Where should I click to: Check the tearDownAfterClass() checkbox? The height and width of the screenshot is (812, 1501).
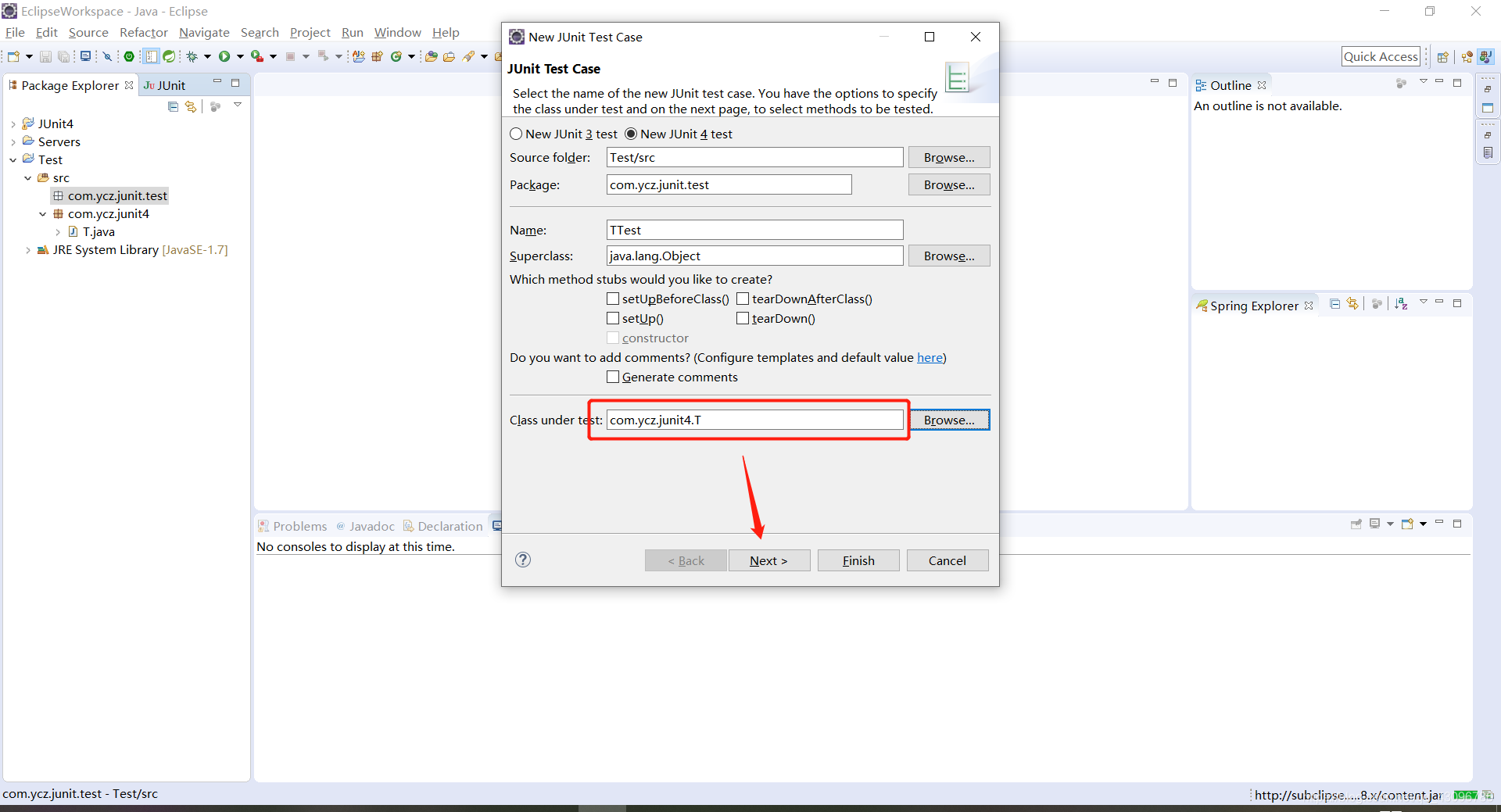click(743, 299)
